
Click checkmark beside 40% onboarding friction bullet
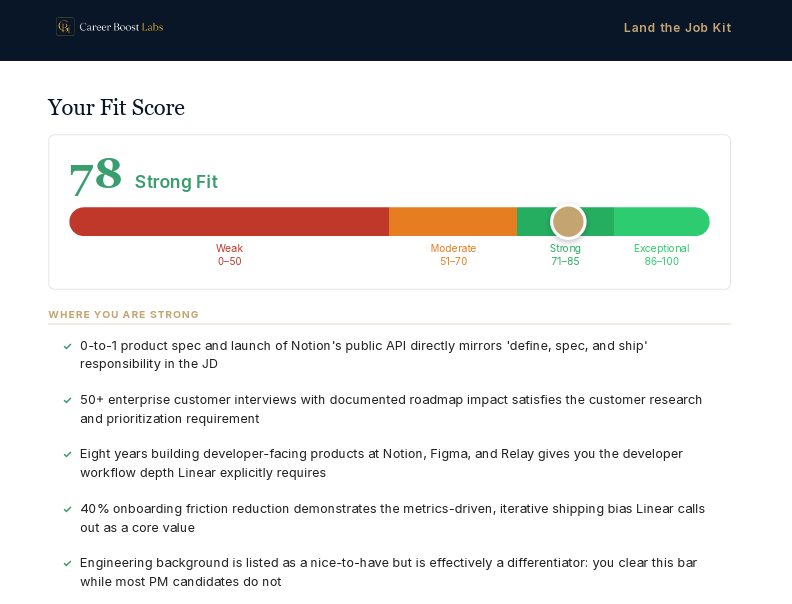tap(67, 509)
